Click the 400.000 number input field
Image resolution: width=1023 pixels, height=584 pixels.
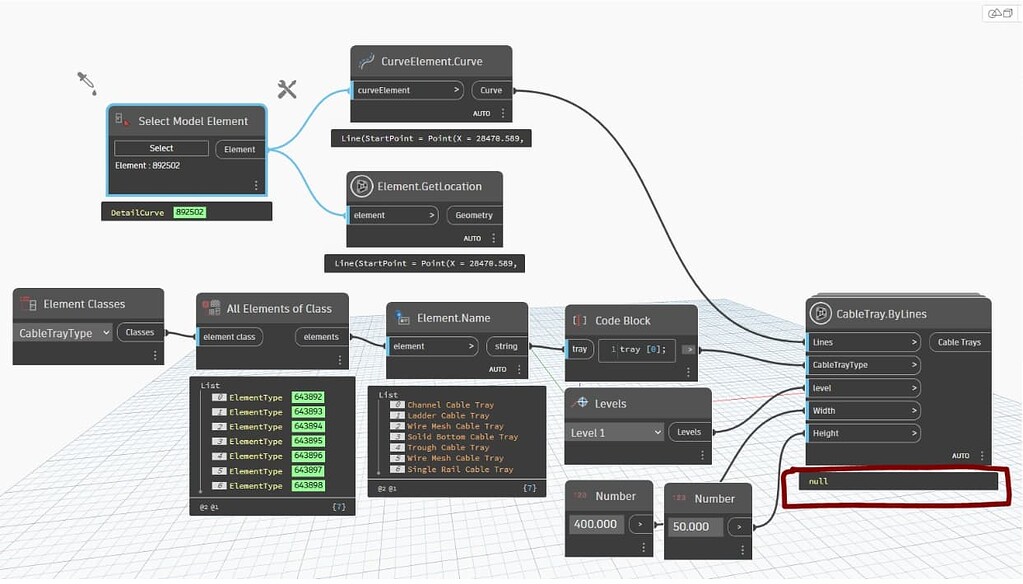[x=596, y=523]
